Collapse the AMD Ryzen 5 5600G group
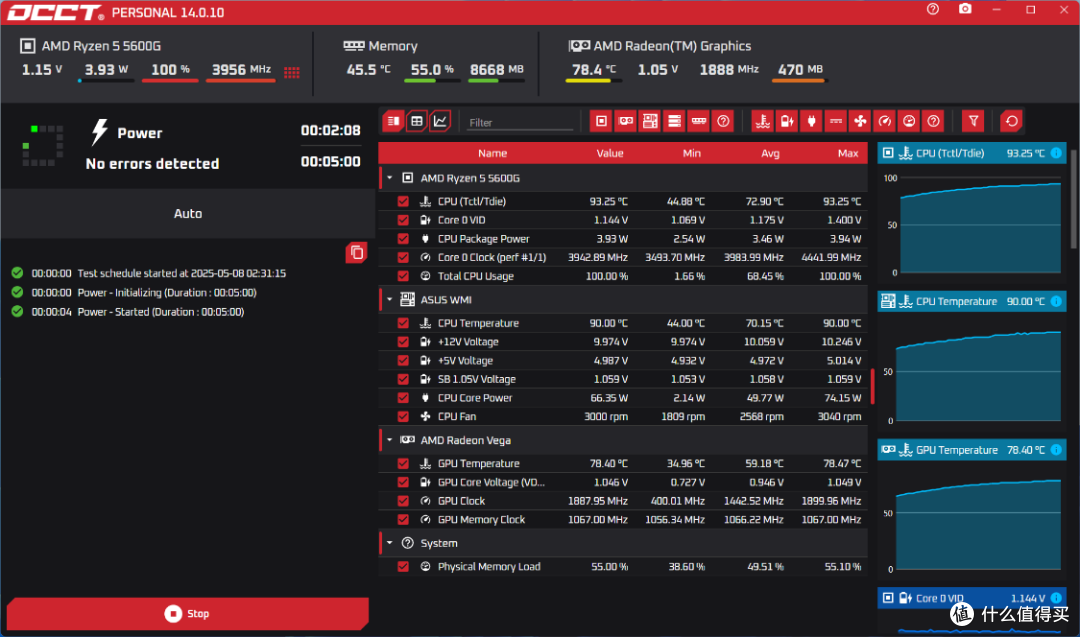Image resolution: width=1080 pixels, height=637 pixels. (x=390, y=178)
